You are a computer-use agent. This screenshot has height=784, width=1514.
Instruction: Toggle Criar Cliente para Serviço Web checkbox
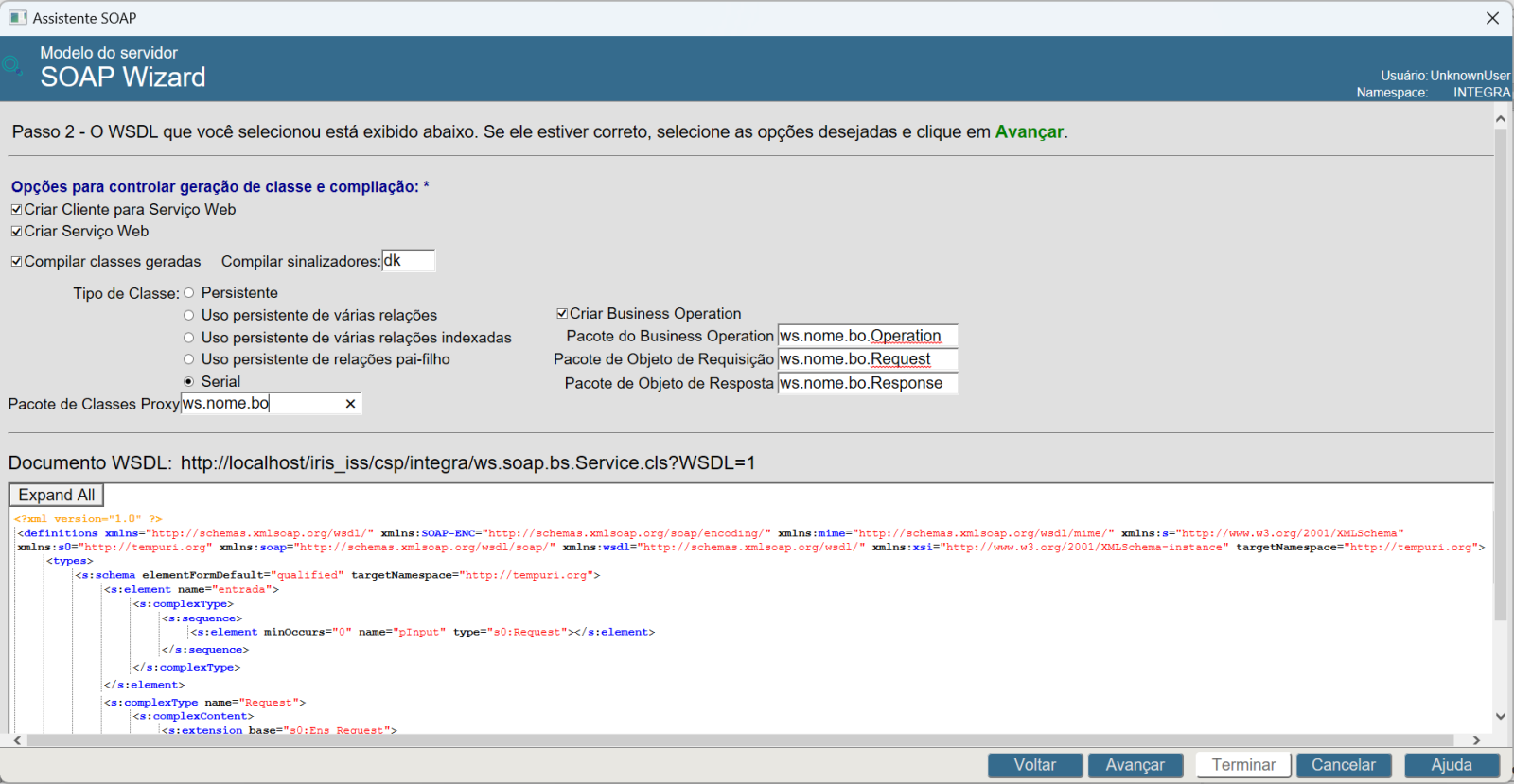tap(16, 210)
